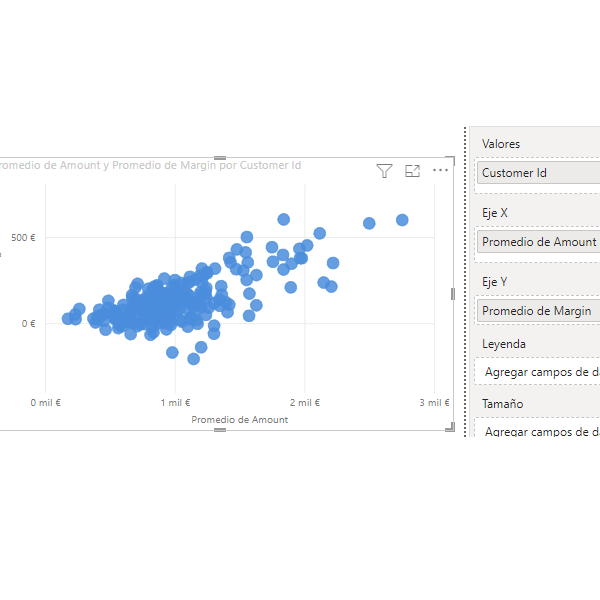Click the bottom-middle resize handle of the visual

click(x=220, y=430)
